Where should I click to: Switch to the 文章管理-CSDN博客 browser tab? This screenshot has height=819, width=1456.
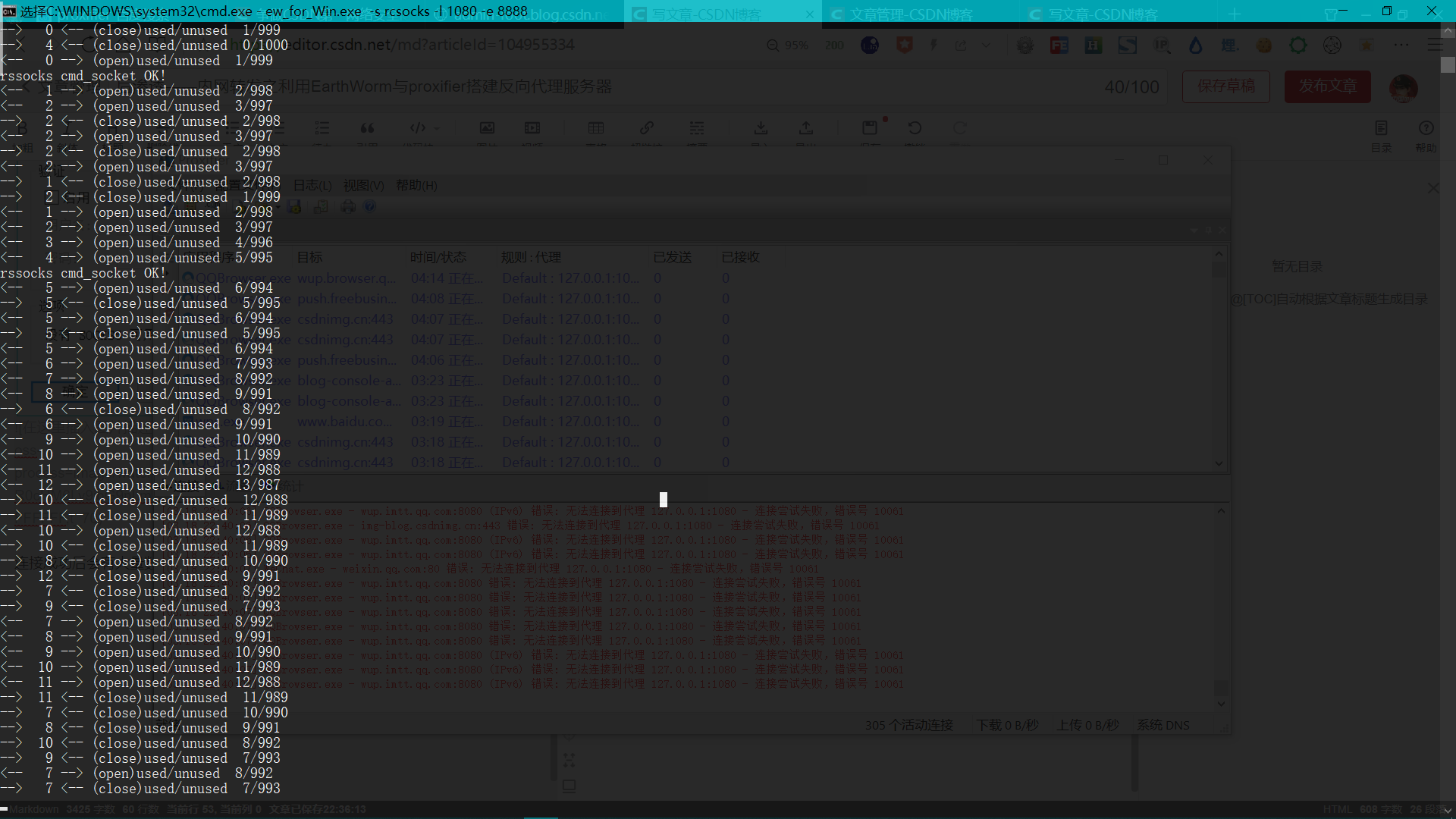pos(910,14)
